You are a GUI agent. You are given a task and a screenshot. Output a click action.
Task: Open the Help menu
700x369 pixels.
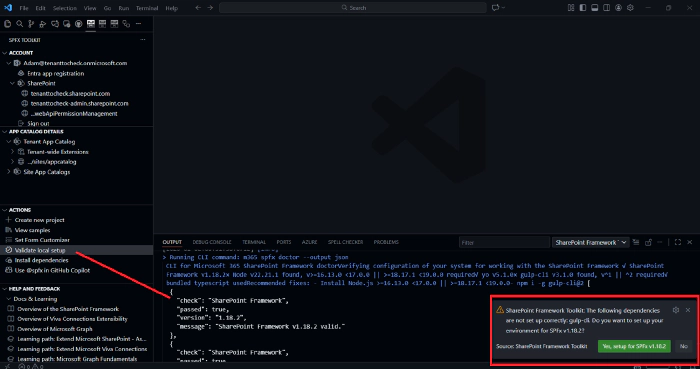[171, 8]
